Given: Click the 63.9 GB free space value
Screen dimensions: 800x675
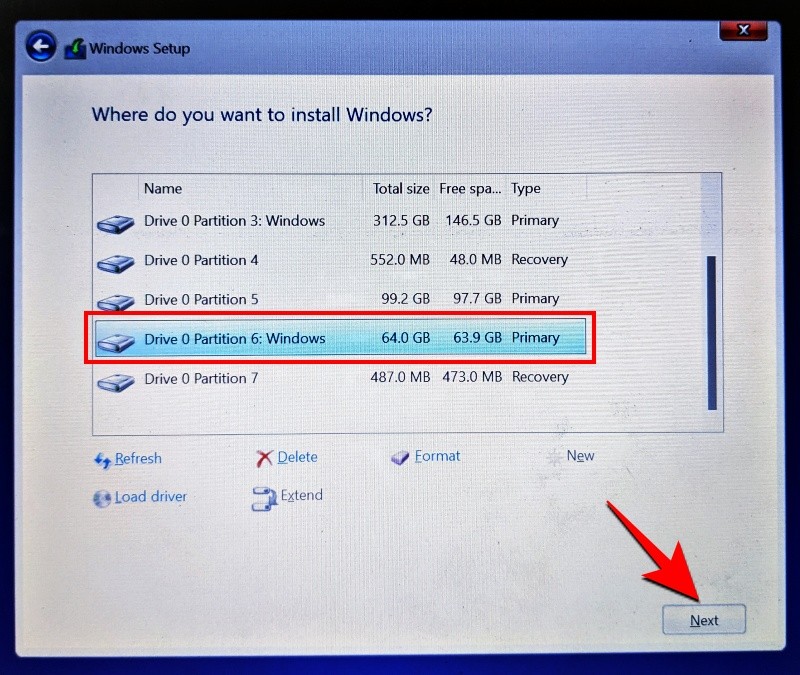Looking at the screenshot, I should pyautogui.click(x=477, y=338).
